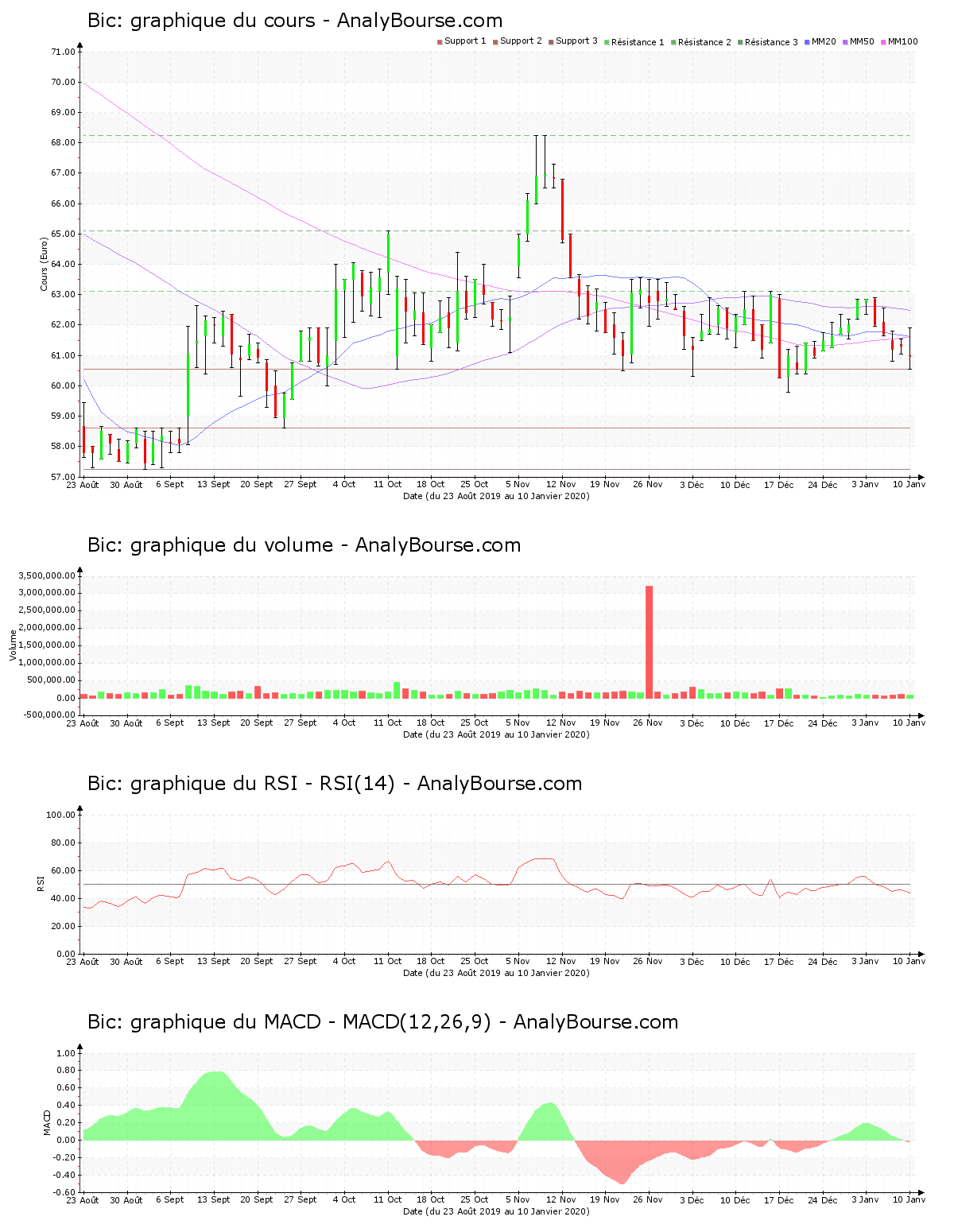Click the 3,500,000.00 volume axis value

coord(45,575)
